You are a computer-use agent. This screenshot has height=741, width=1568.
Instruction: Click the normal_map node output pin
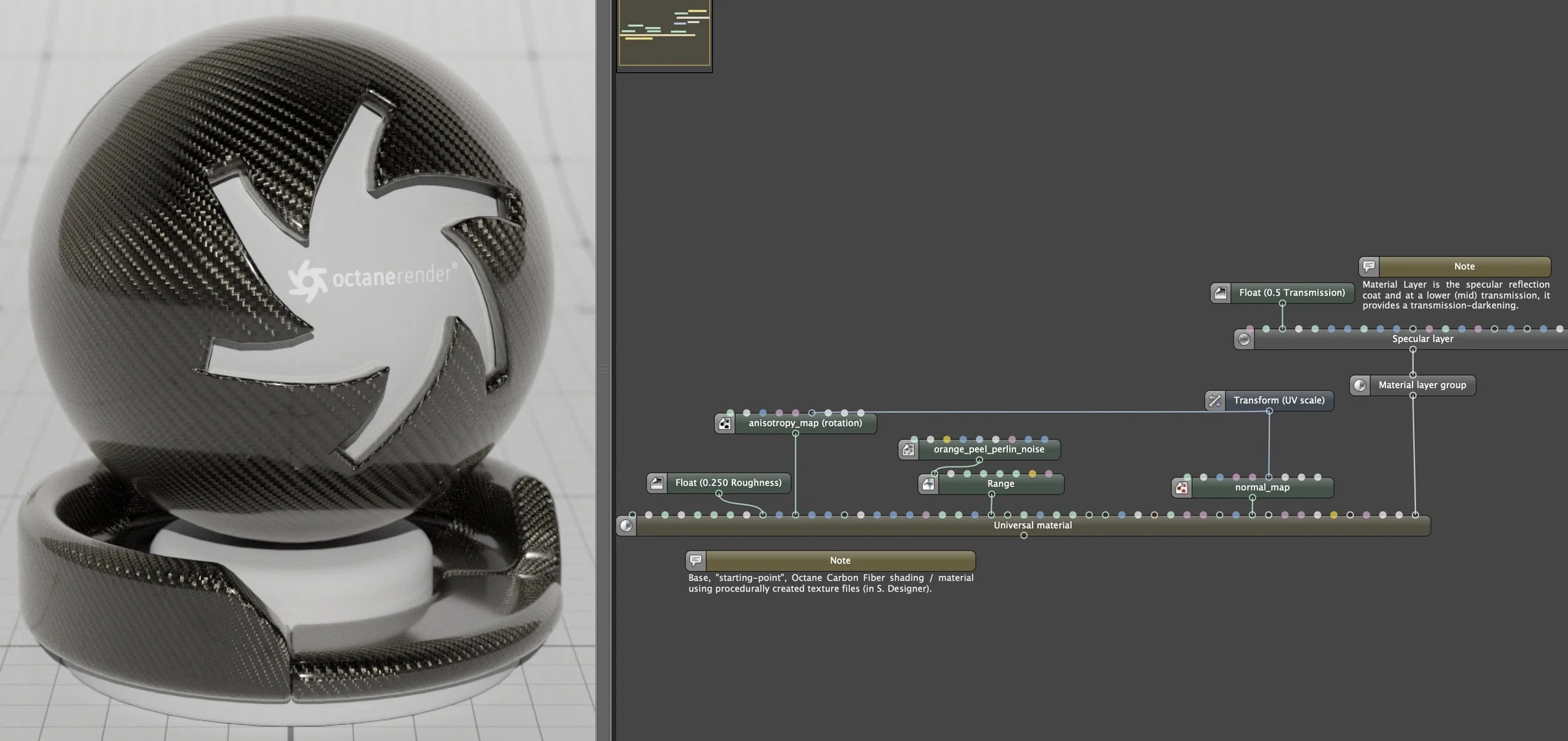pyautogui.click(x=1252, y=498)
